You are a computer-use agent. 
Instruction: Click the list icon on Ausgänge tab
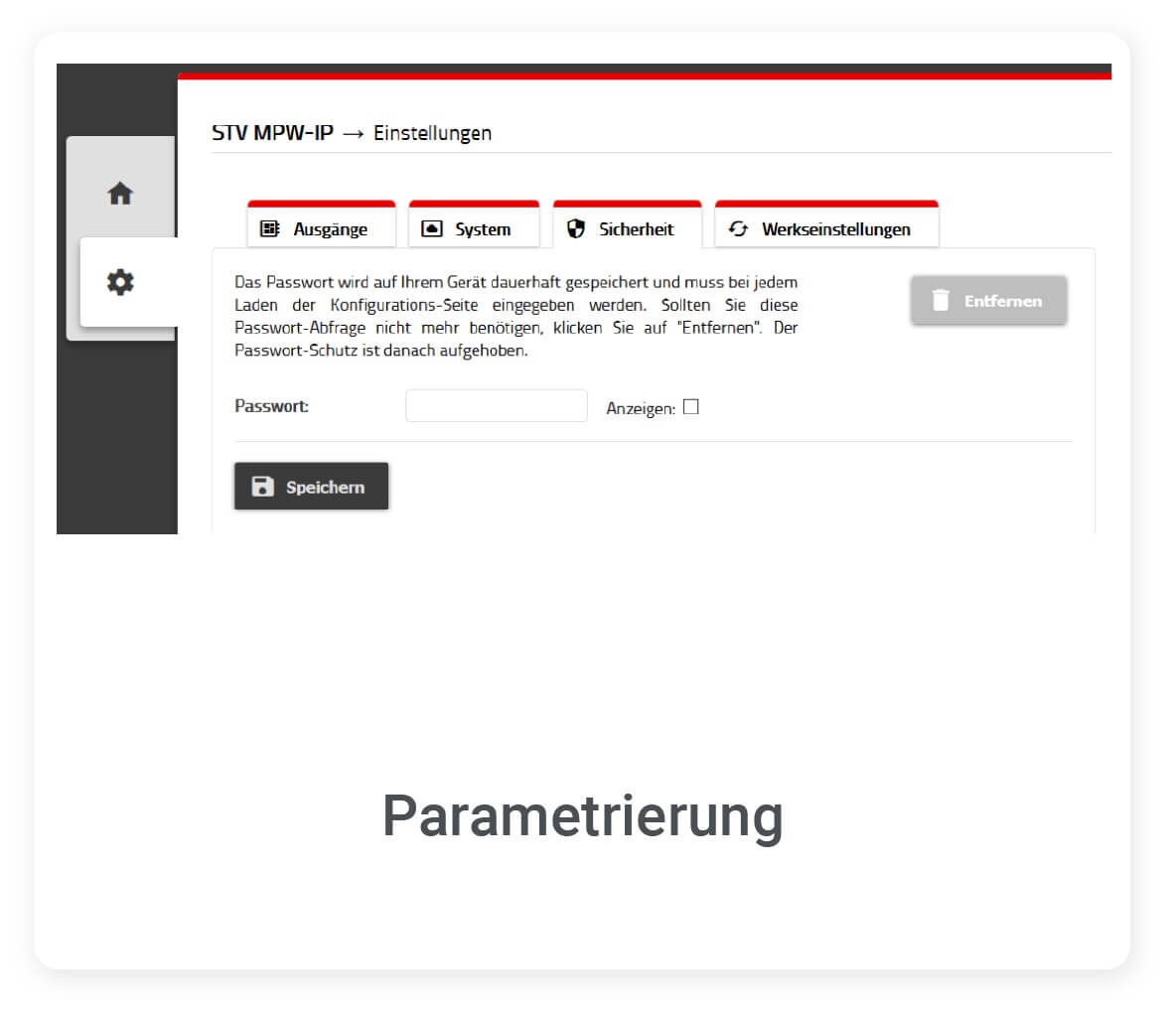[x=269, y=228]
